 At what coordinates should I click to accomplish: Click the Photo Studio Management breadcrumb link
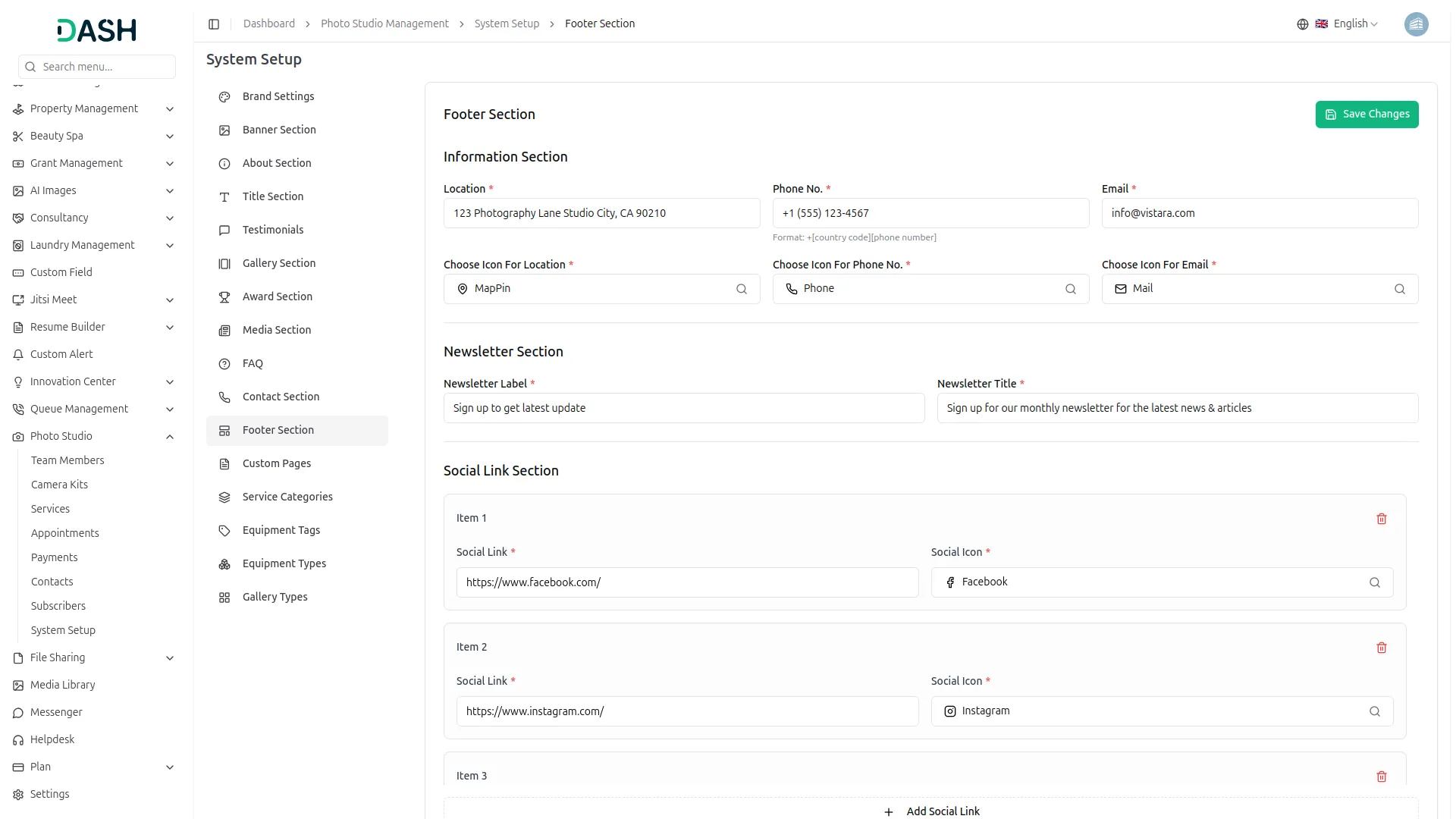[384, 24]
